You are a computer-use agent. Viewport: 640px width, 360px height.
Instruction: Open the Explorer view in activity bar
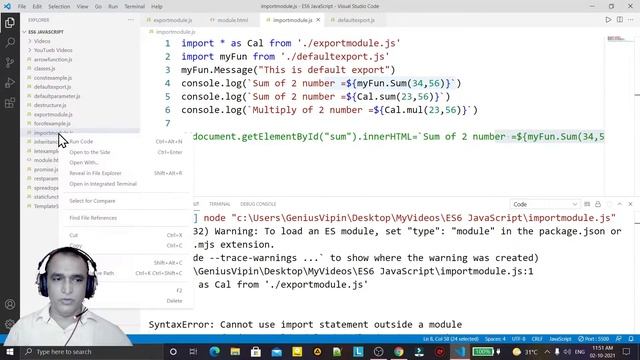tap(10, 22)
